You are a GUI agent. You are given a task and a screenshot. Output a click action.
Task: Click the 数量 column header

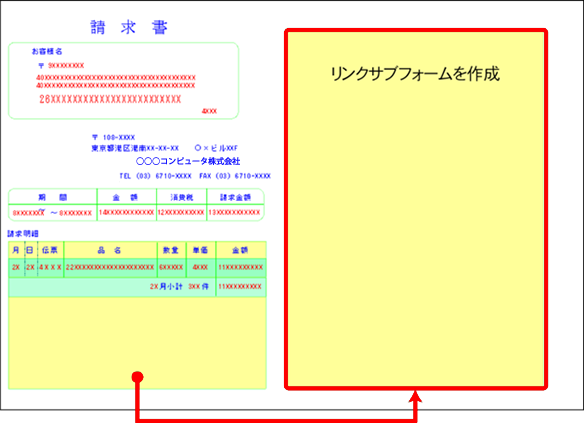pos(171,250)
